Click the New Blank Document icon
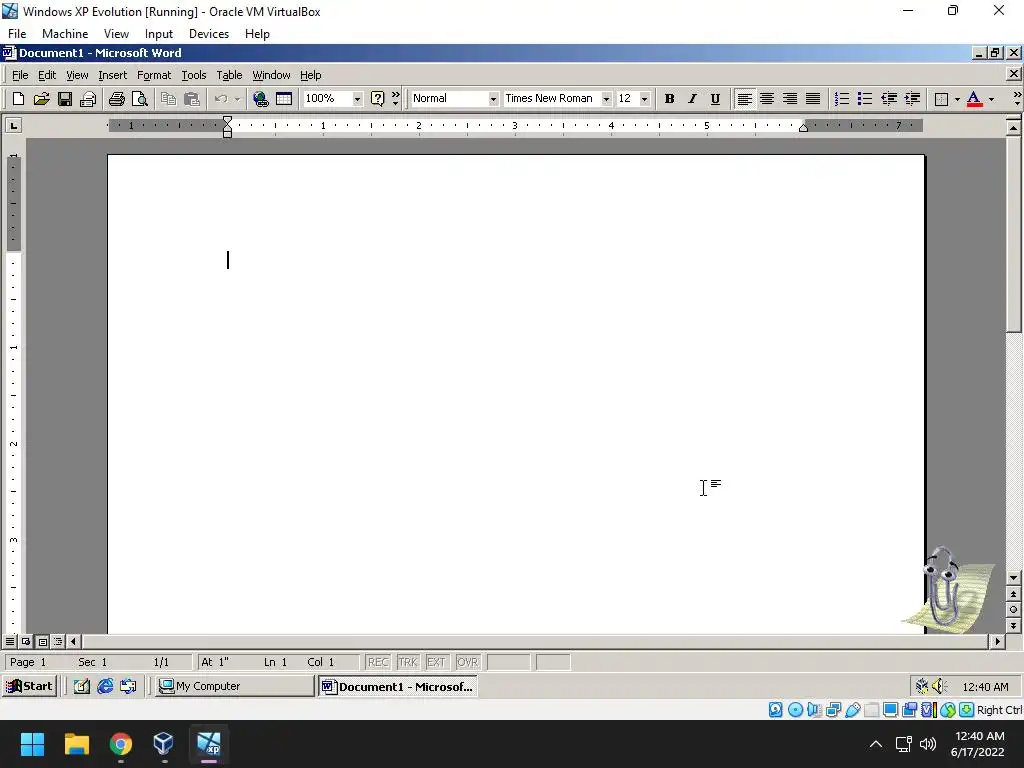 tap(18, 99)
